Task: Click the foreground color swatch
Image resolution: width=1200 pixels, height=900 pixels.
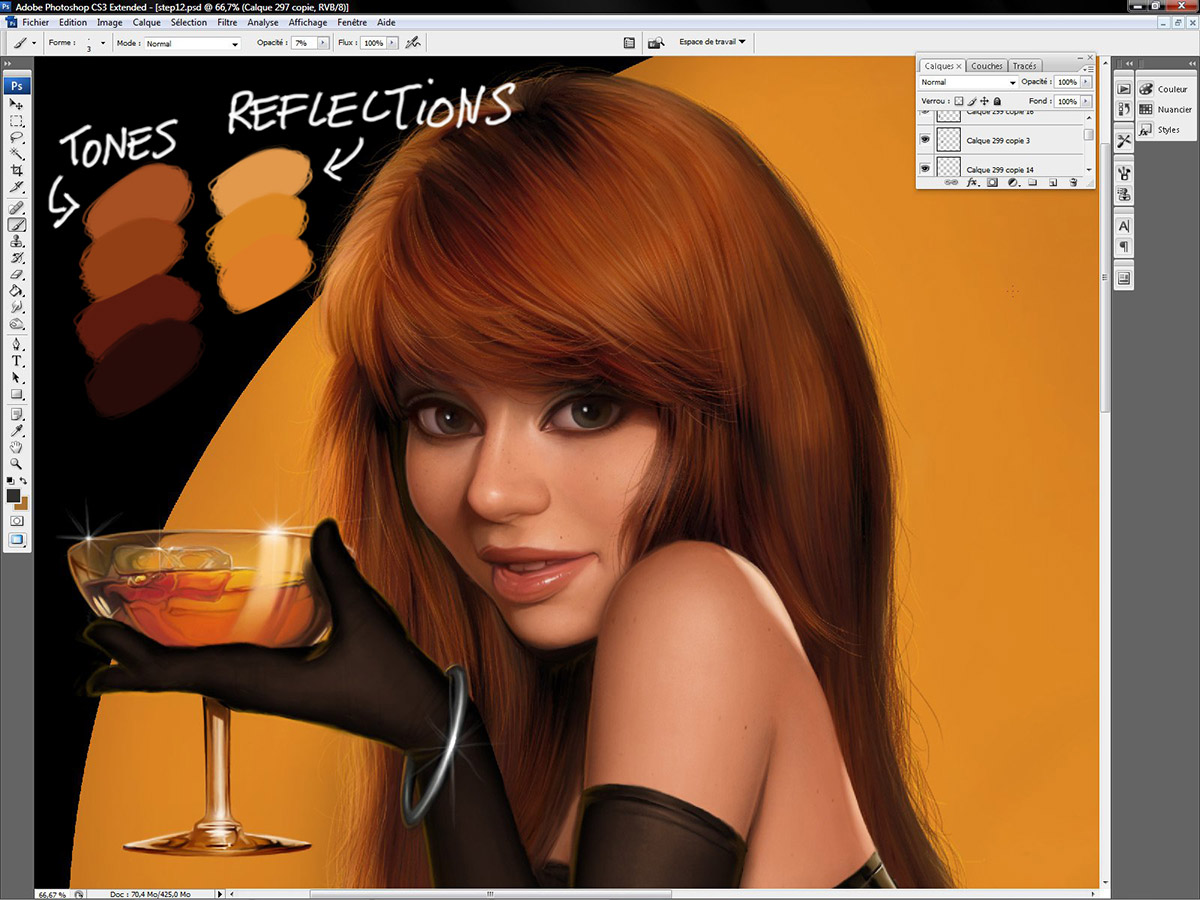Action: (13, 496)
